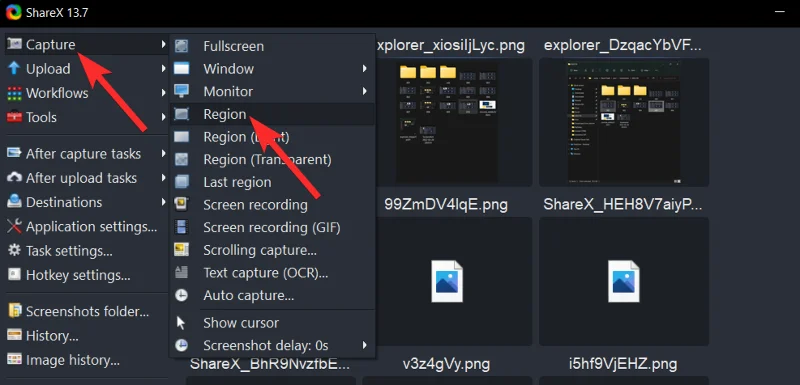Click the After upload tasks cloud icon

pos(14,178)
